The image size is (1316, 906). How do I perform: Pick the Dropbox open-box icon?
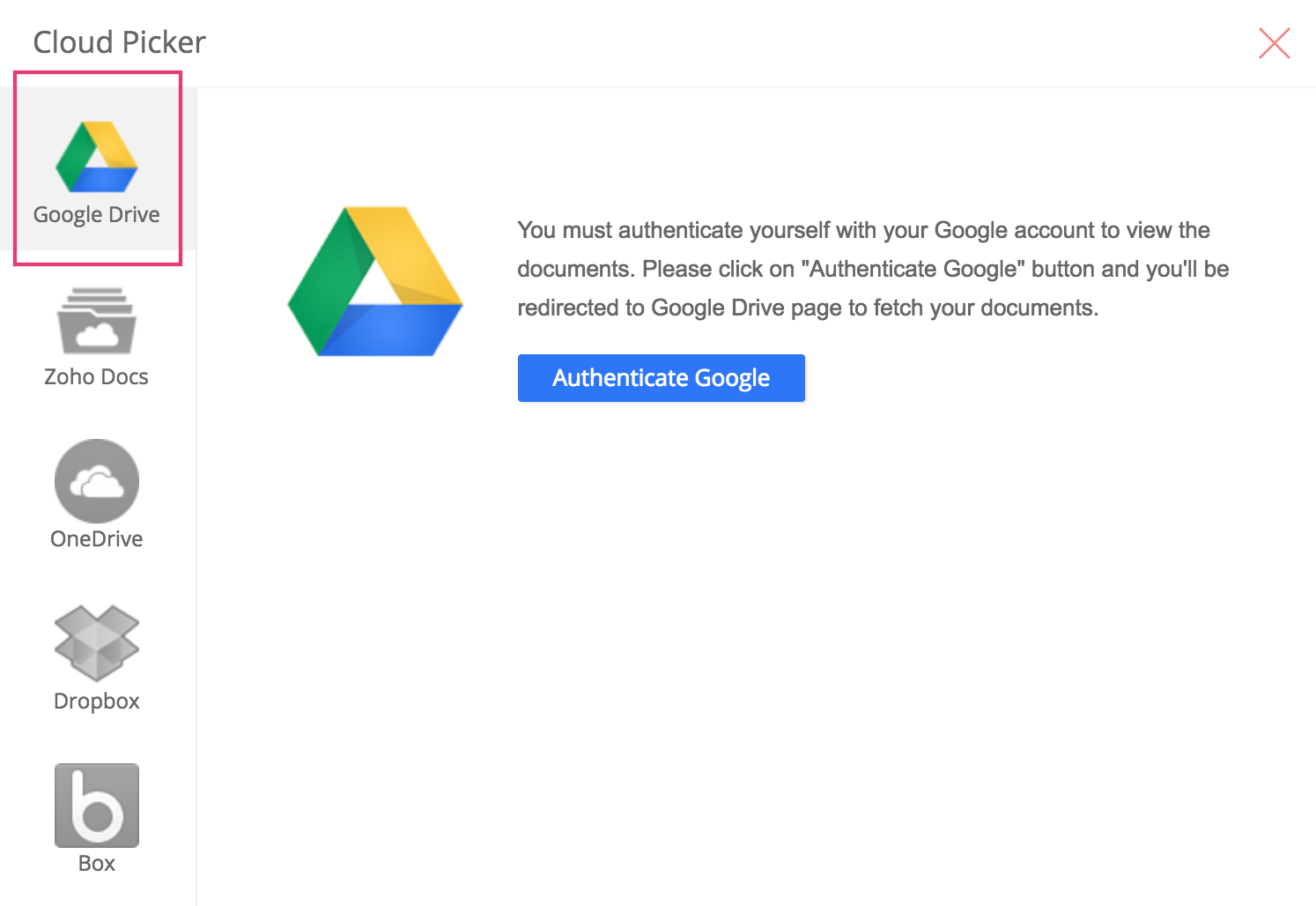[x=97, y=643]
